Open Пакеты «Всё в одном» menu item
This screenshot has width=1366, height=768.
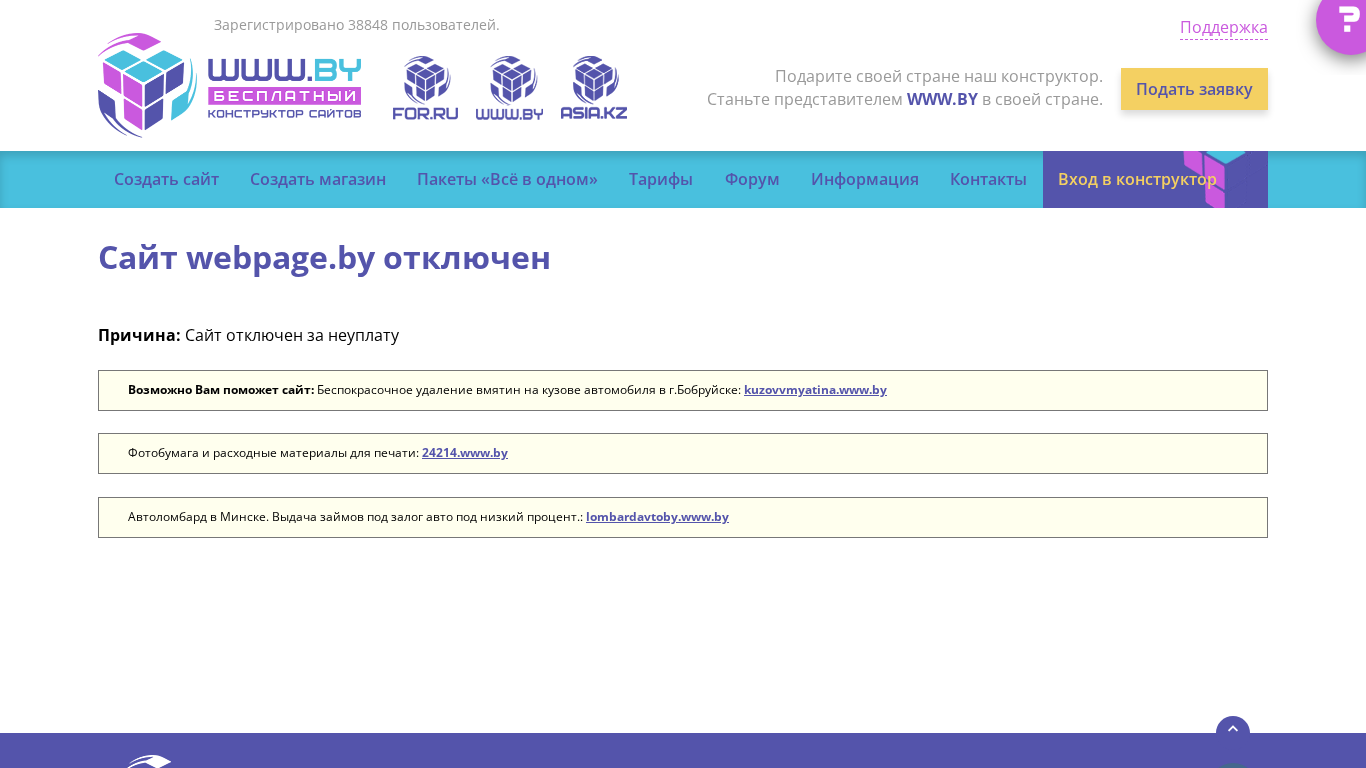point(507,179)
